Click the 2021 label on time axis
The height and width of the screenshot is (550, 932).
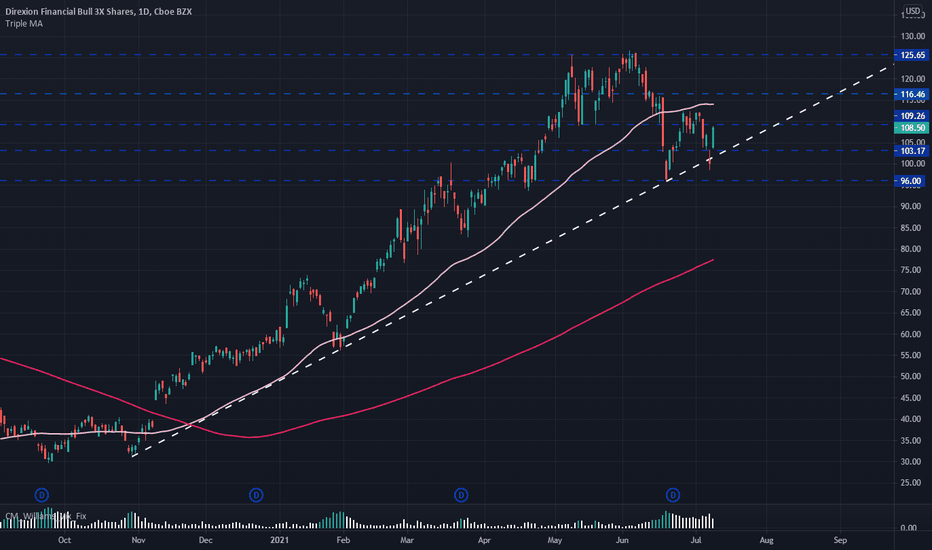(279, 540)
